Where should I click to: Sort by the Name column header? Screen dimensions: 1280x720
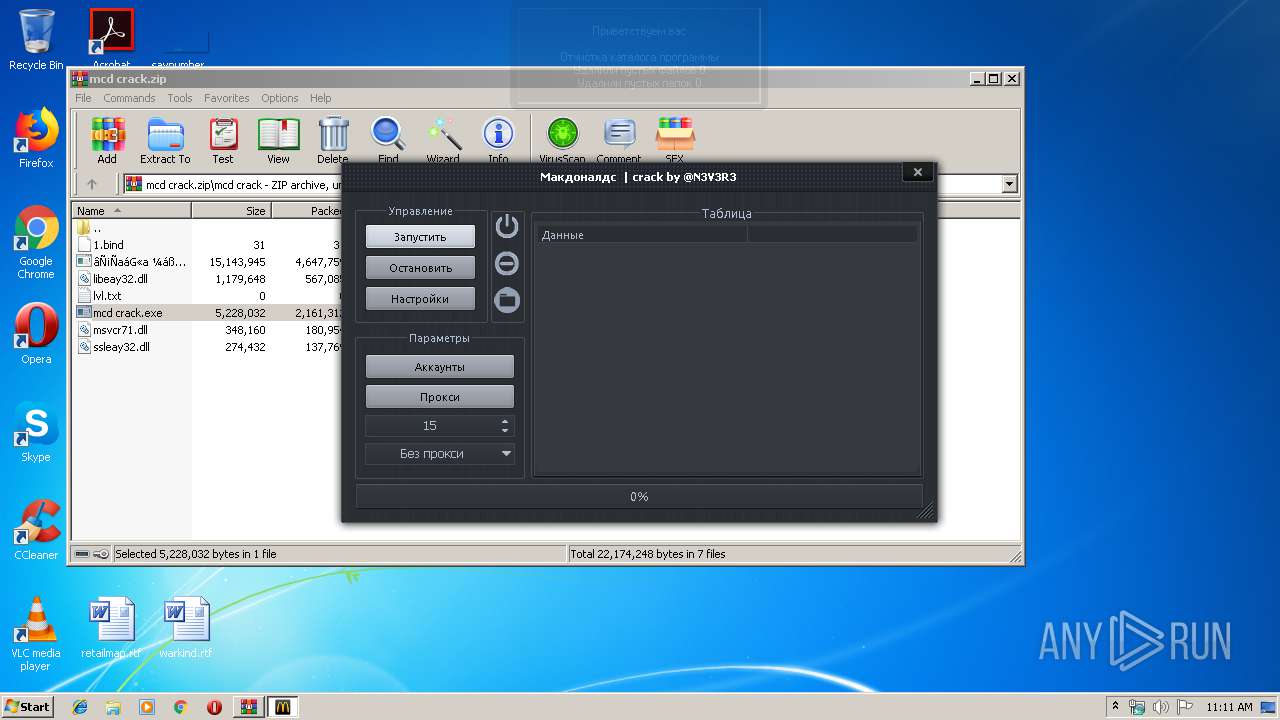tap(131, 211)
